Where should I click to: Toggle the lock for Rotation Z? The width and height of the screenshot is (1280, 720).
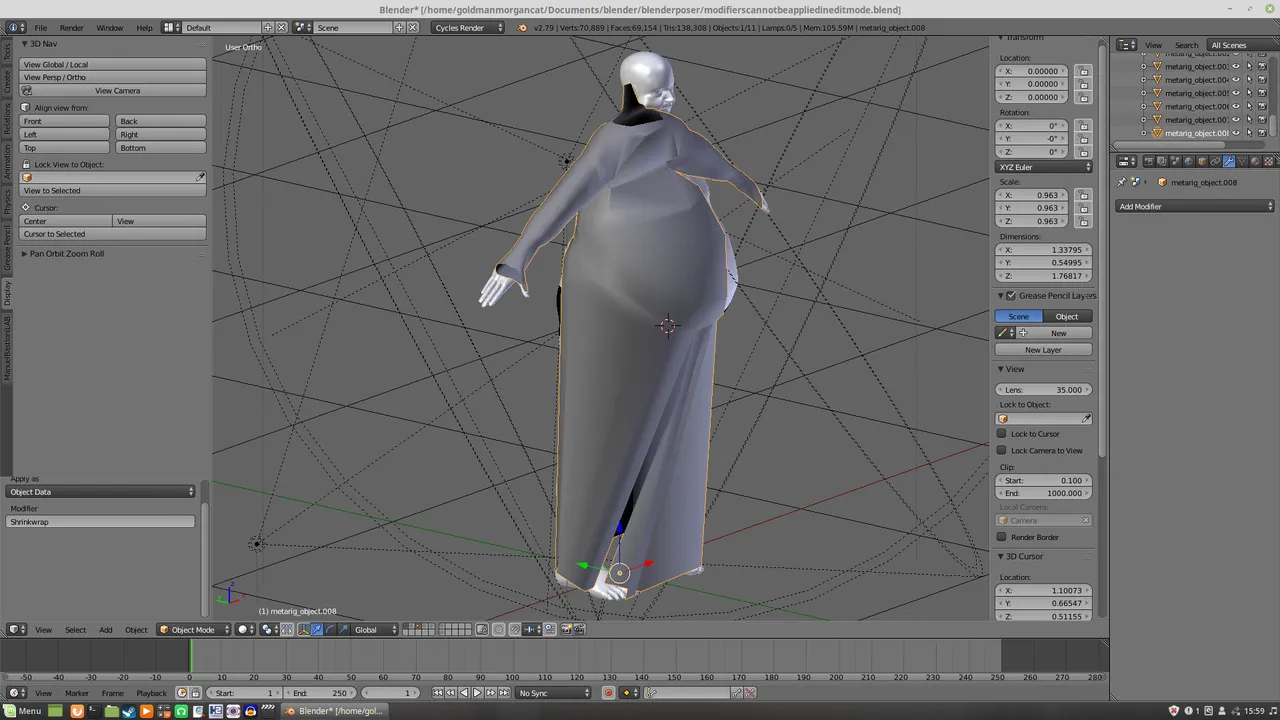coord(1084,152)
